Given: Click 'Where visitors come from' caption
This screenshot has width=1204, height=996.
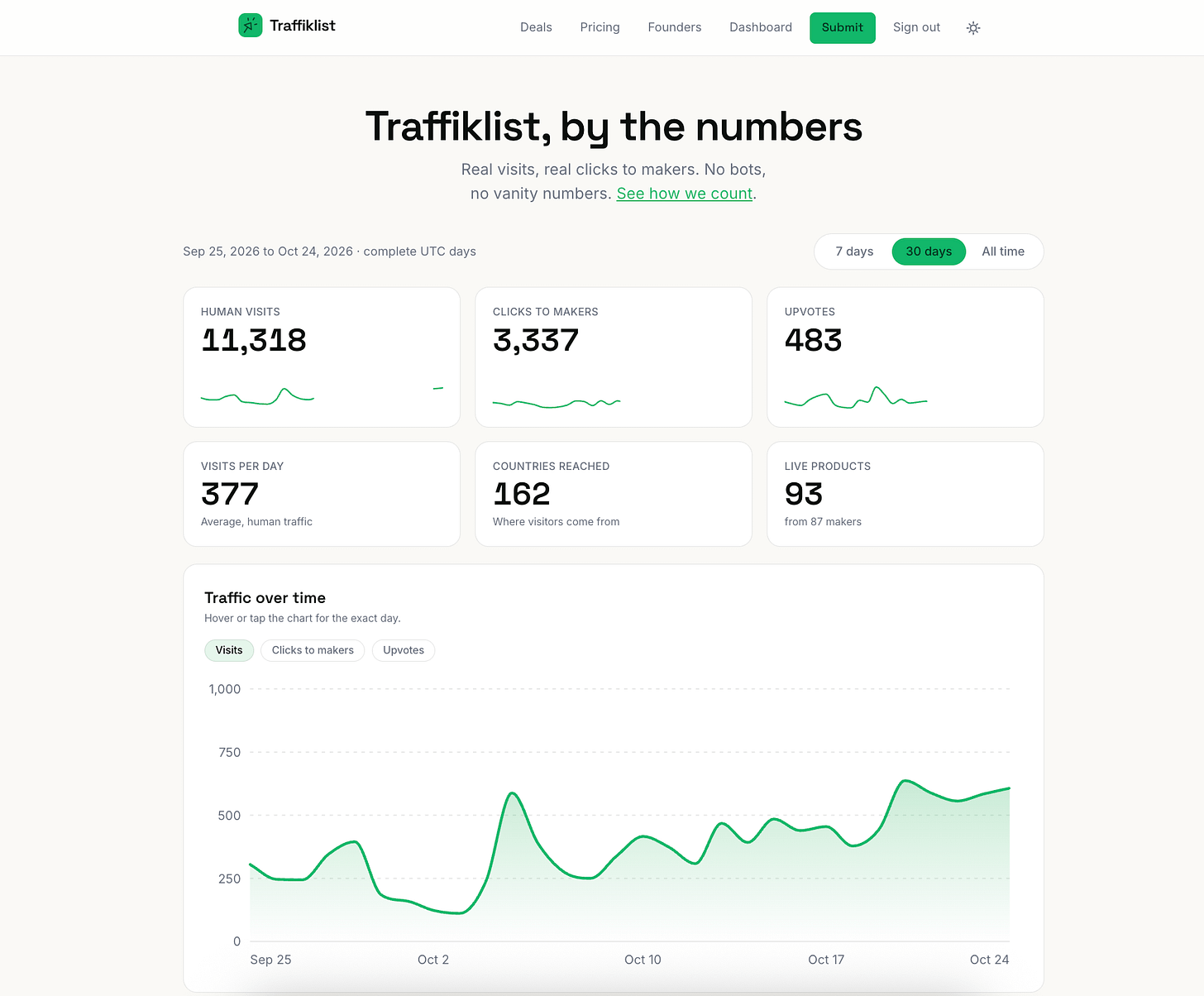Looking at the screenshot, I should 556,522.
